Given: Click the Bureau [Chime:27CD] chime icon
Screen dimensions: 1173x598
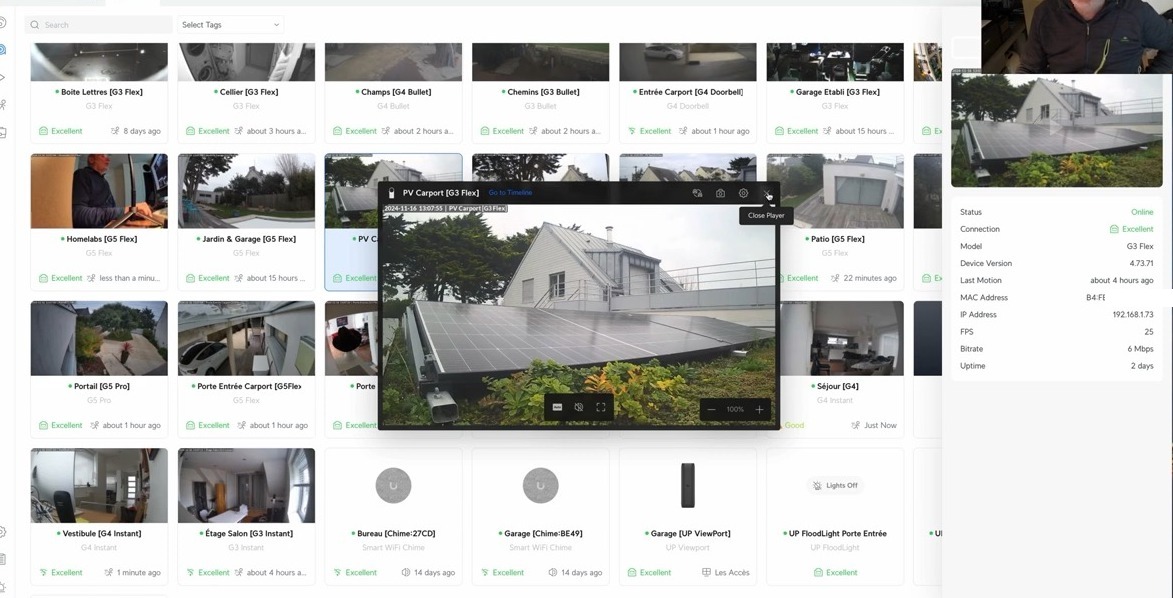Looking at the screenshot, I should coord(393,486).
